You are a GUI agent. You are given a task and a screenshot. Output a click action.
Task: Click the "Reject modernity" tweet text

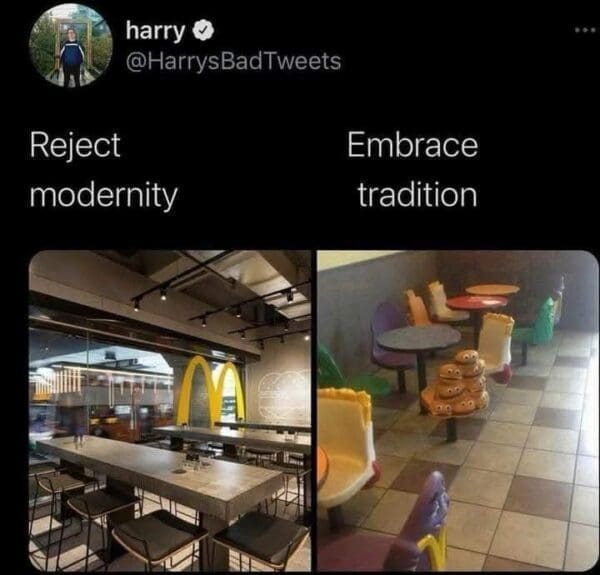click(103, 169)
